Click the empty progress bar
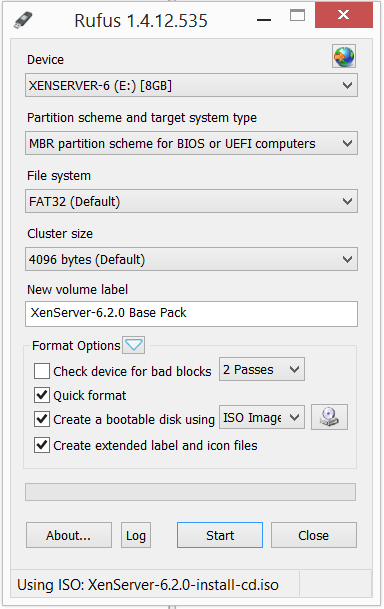This screenshot has width=384, height=609. coord(190,492)
